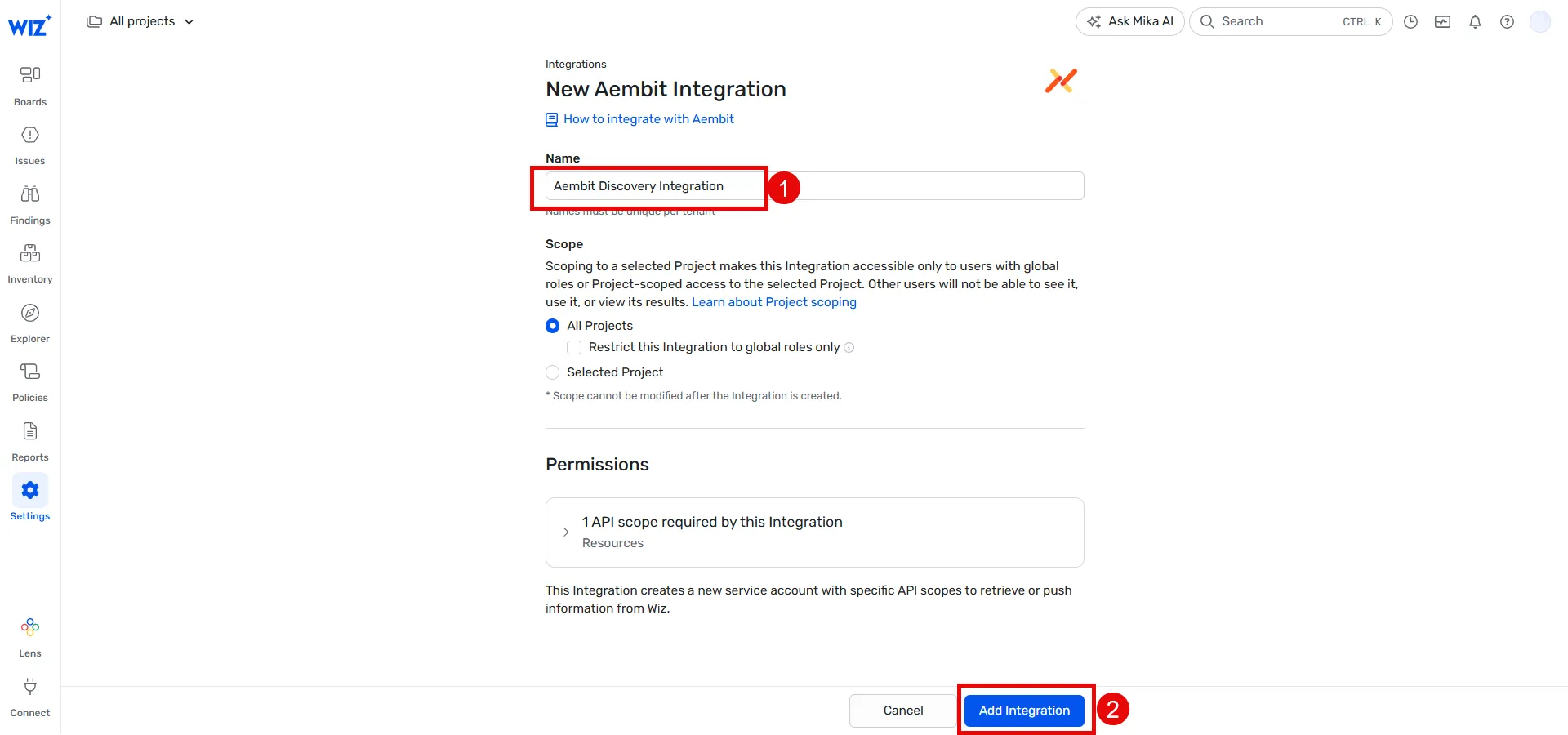Open the Lens section in sidebar
Image resolution: width=1568 pixels, height=735 pixels.
[x=29, y=635]
